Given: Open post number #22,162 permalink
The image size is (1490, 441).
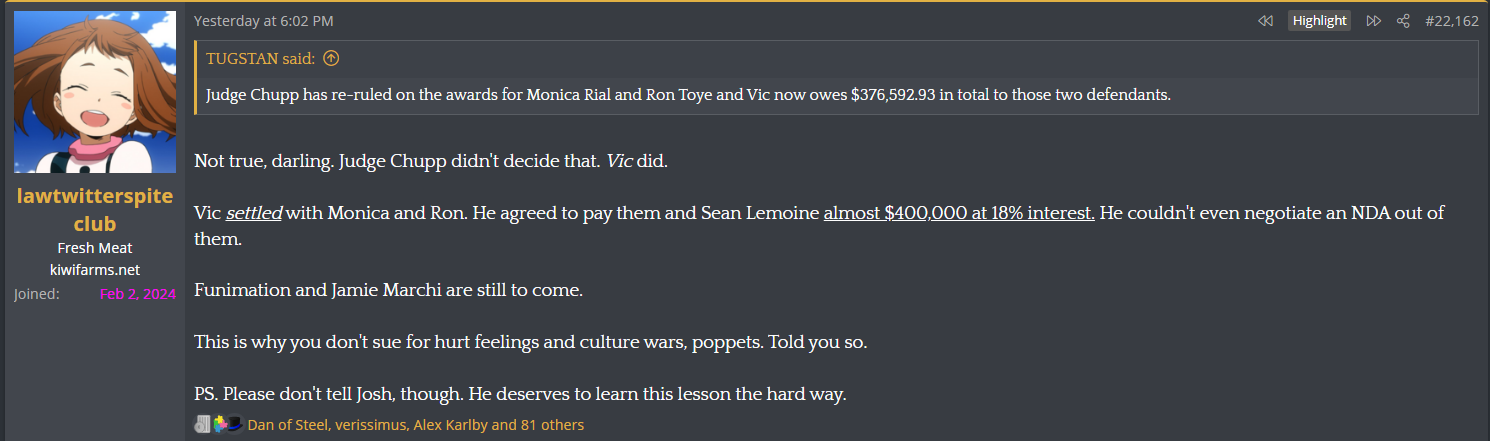Looking at the screenshot, I should [1451, 21].
